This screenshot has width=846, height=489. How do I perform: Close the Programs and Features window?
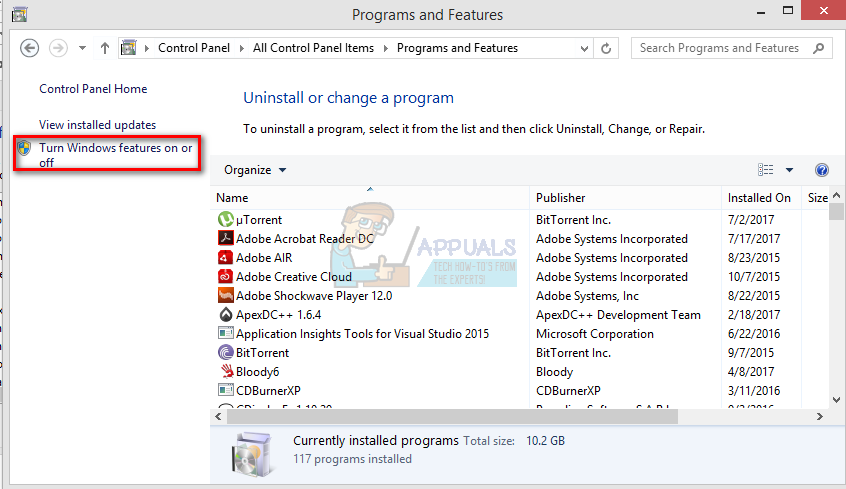(823, 11)
